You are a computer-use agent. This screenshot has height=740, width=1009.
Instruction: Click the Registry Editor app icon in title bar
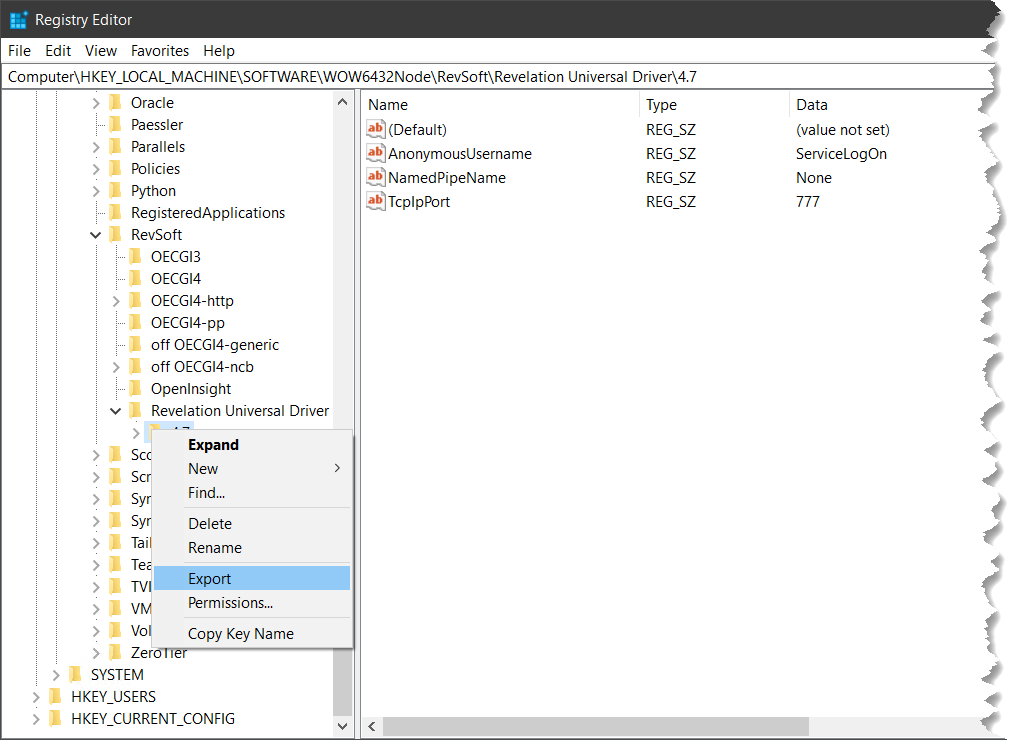(x=18, y=20)
